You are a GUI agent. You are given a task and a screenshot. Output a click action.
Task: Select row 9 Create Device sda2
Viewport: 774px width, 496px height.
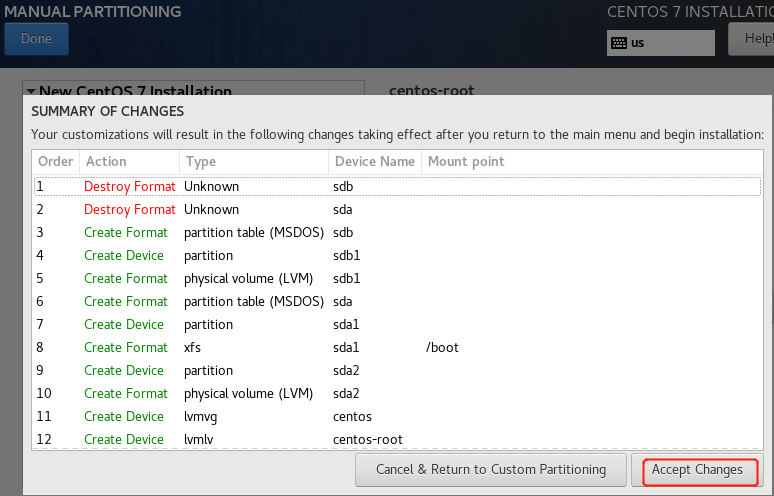click(x=397, y=370)
